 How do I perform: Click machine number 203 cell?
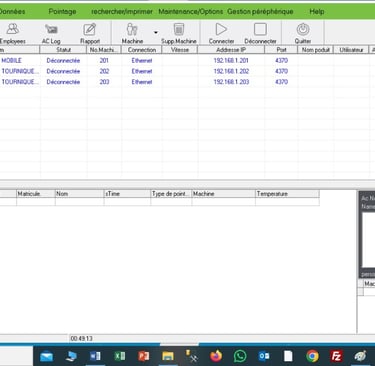(x=104, y=82)
